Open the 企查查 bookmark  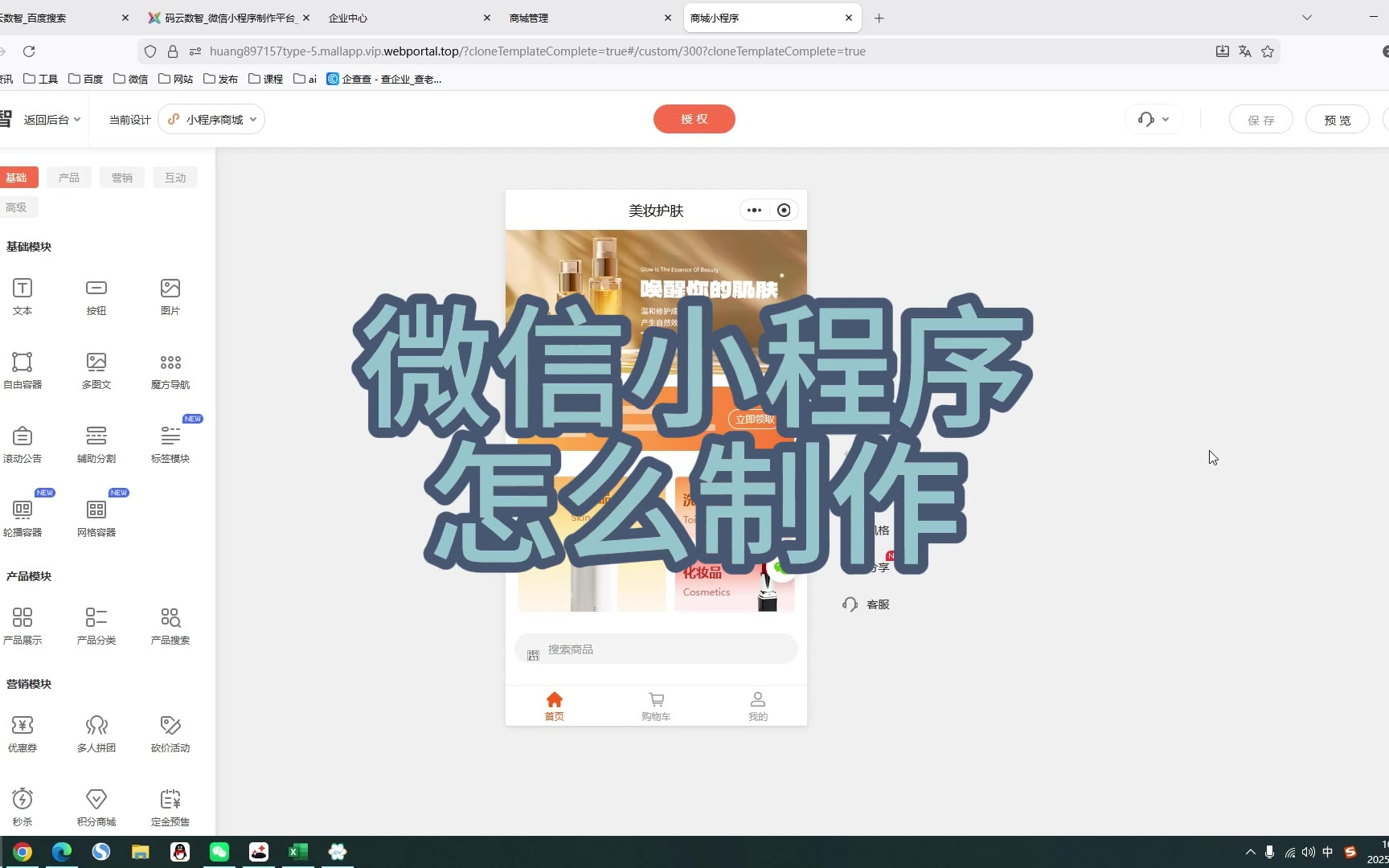[384, 79]
